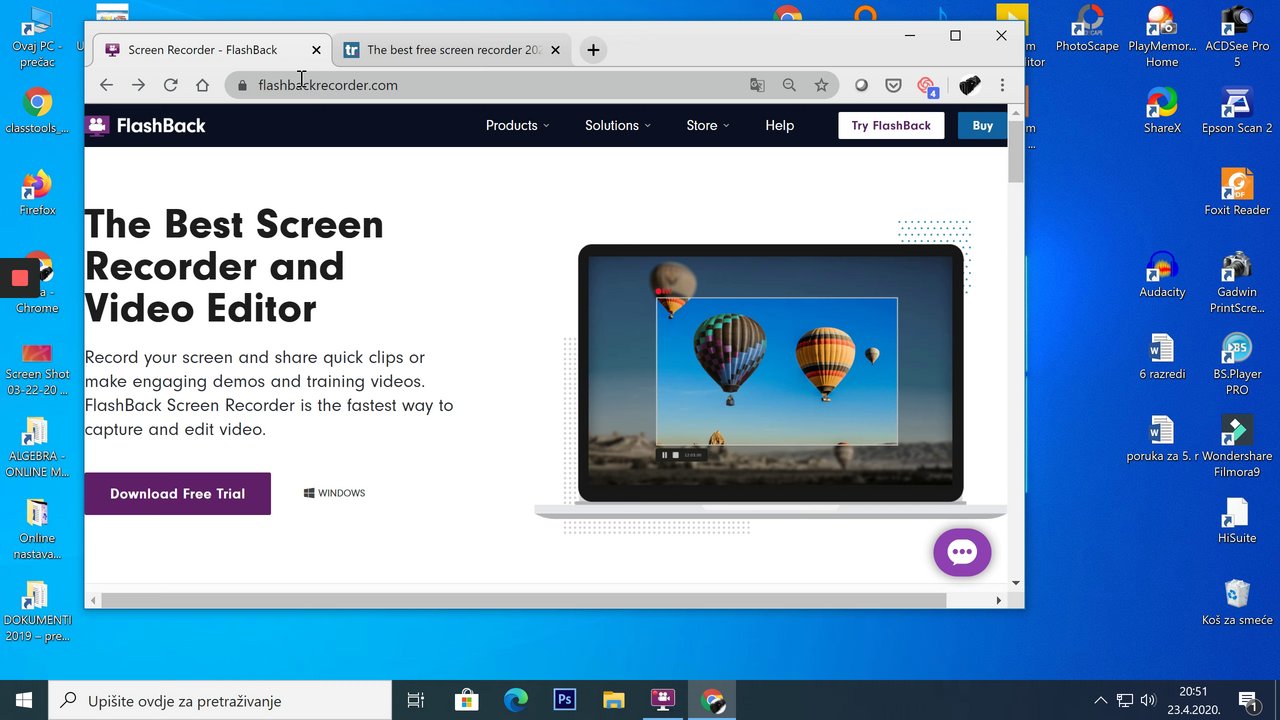Open the Chrome three-dot menu
The width and height of the screenshot is (1280, 720).
click(1002, 85)
